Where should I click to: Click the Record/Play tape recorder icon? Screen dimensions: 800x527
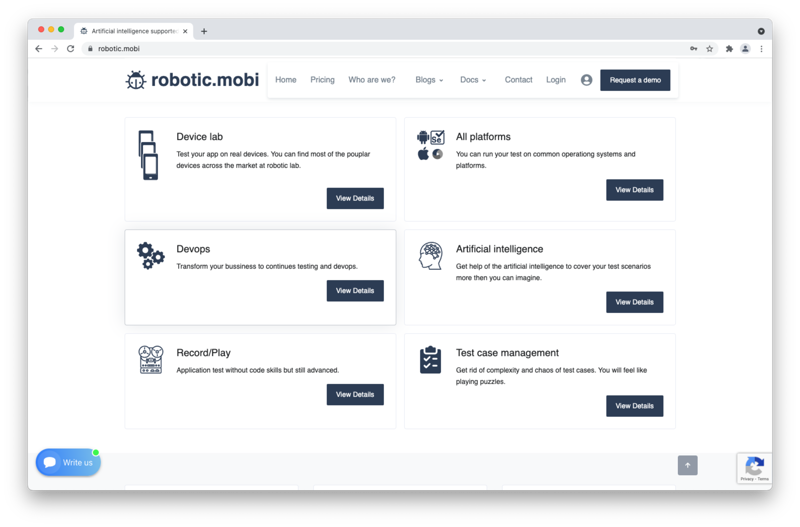pyautogui.click(x=150, y=359)
